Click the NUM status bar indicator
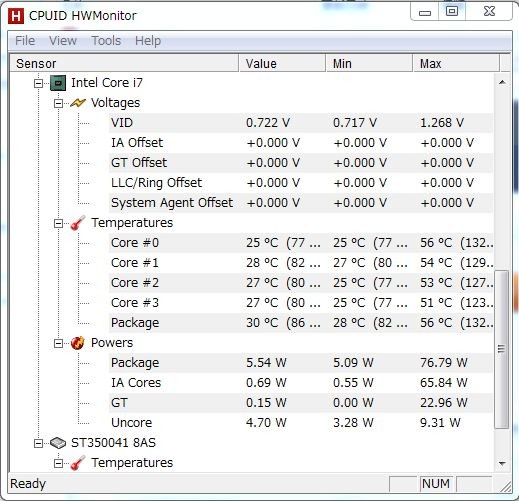Image resolution: width=519 pixels, height=501 pixels. click(x=436, y=483)
